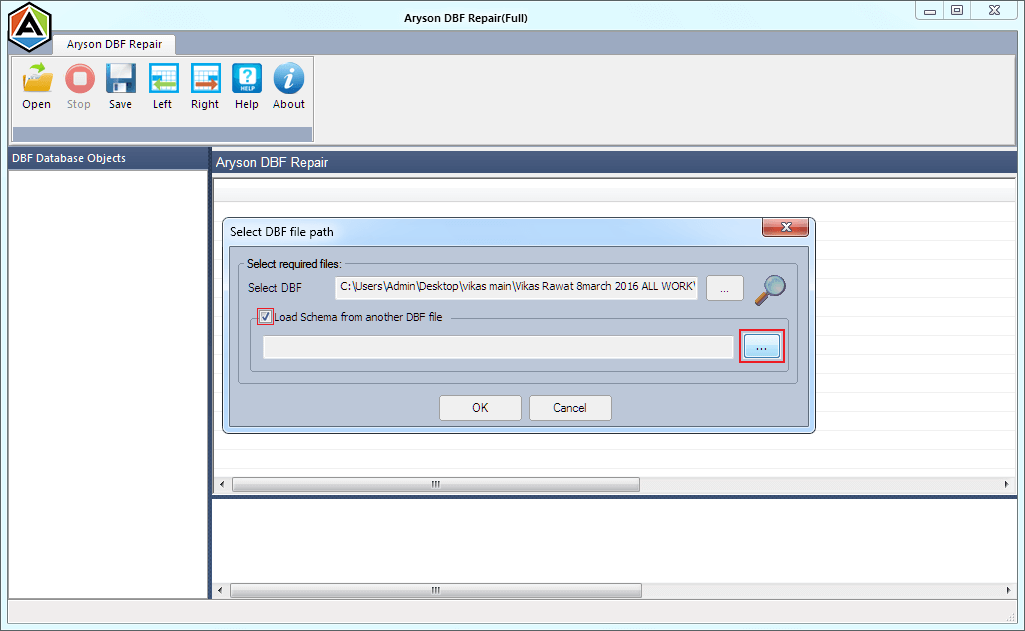
Task: Click the schema file path field
Action: tap(498, 347)
